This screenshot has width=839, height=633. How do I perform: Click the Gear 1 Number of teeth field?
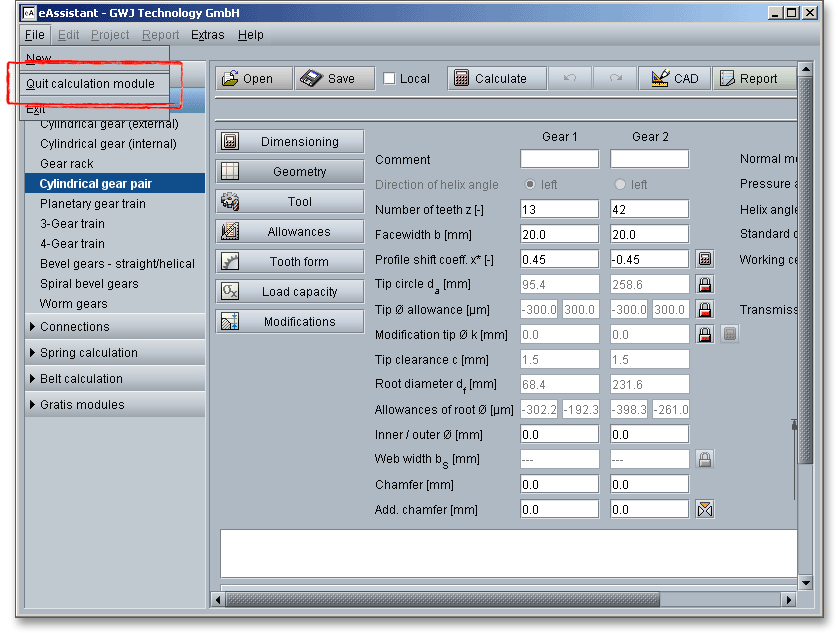[559, 209]
